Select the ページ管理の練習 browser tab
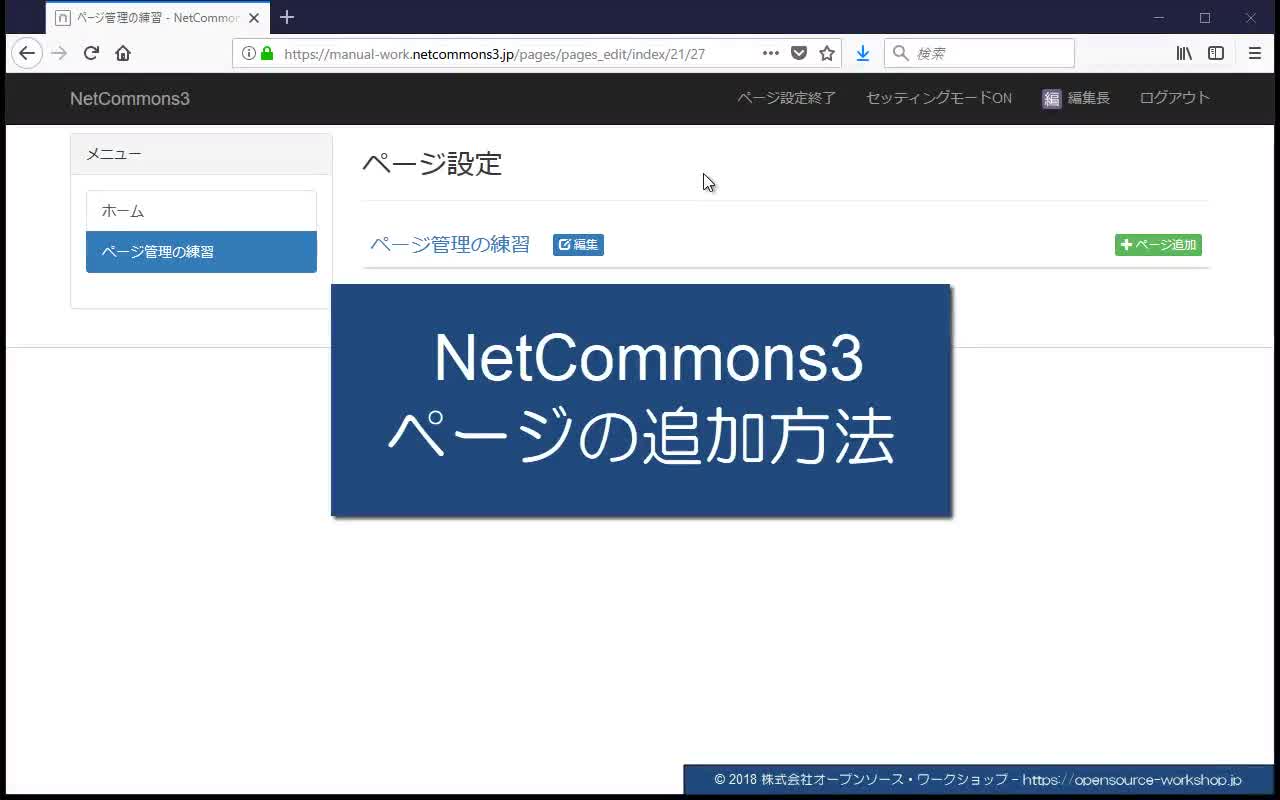This screenshot has height=800, width=1280. (158, 18)
